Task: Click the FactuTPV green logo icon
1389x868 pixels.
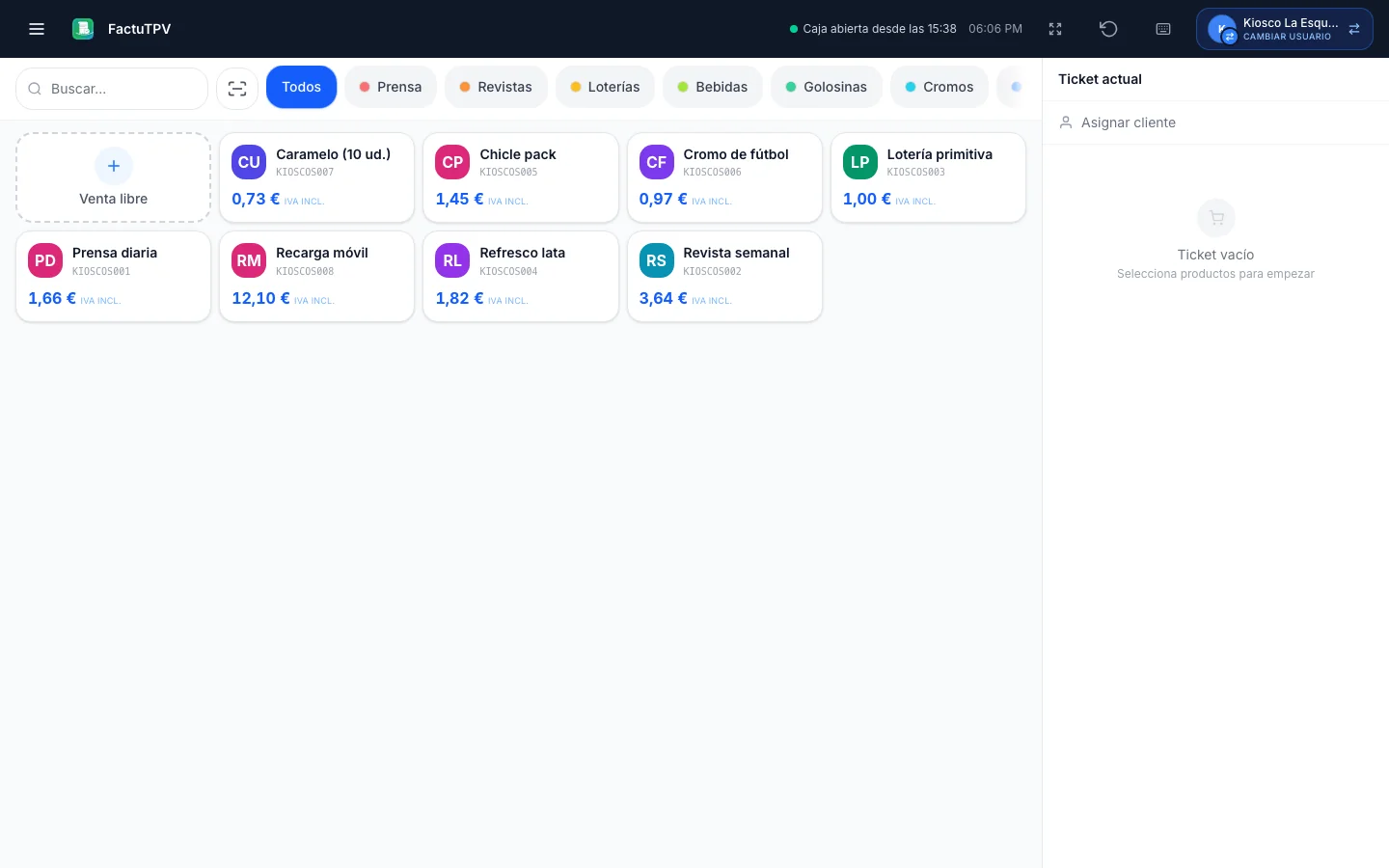Action: (x=83, y=29)
